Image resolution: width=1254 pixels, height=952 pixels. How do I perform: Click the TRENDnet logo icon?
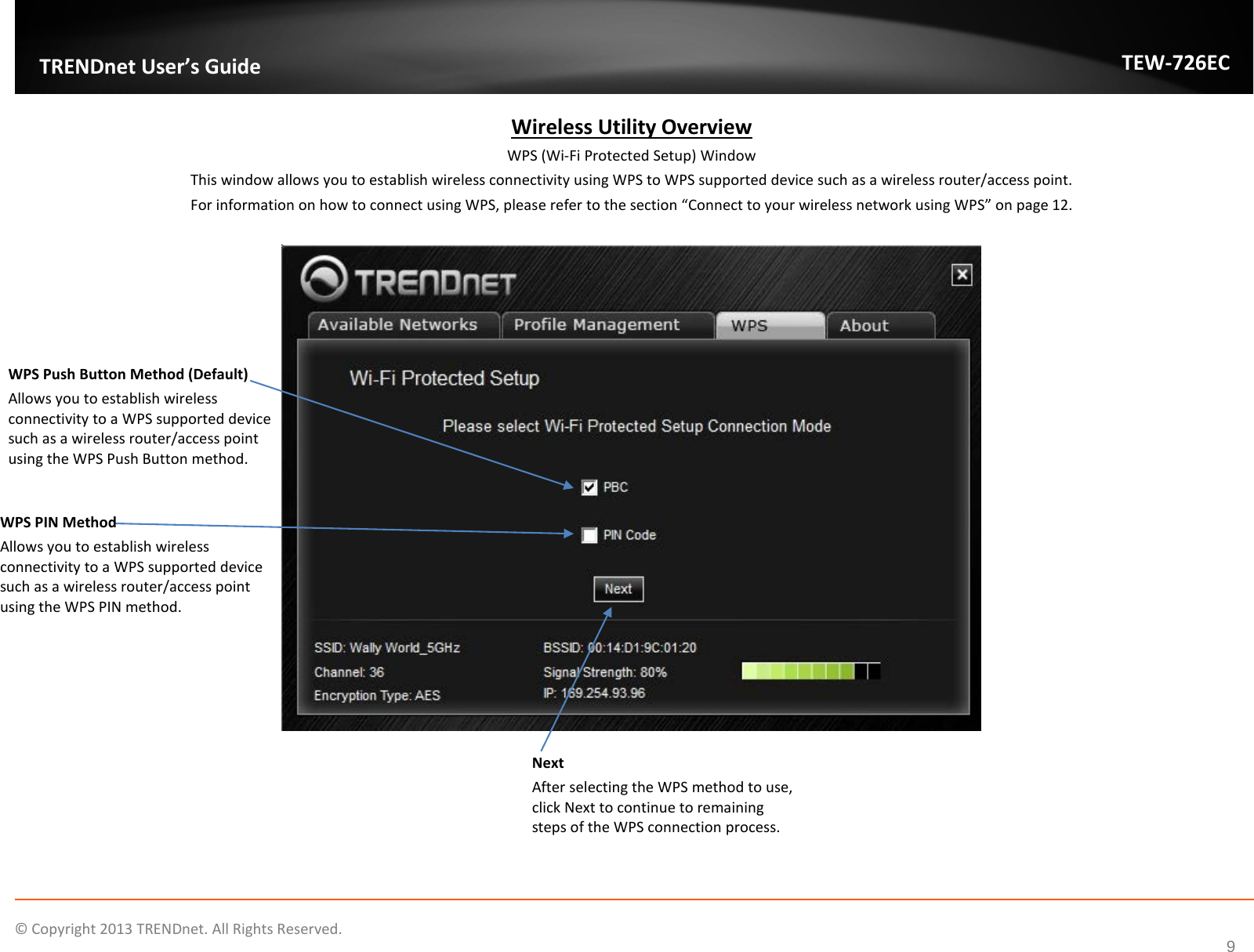(323, 278)
